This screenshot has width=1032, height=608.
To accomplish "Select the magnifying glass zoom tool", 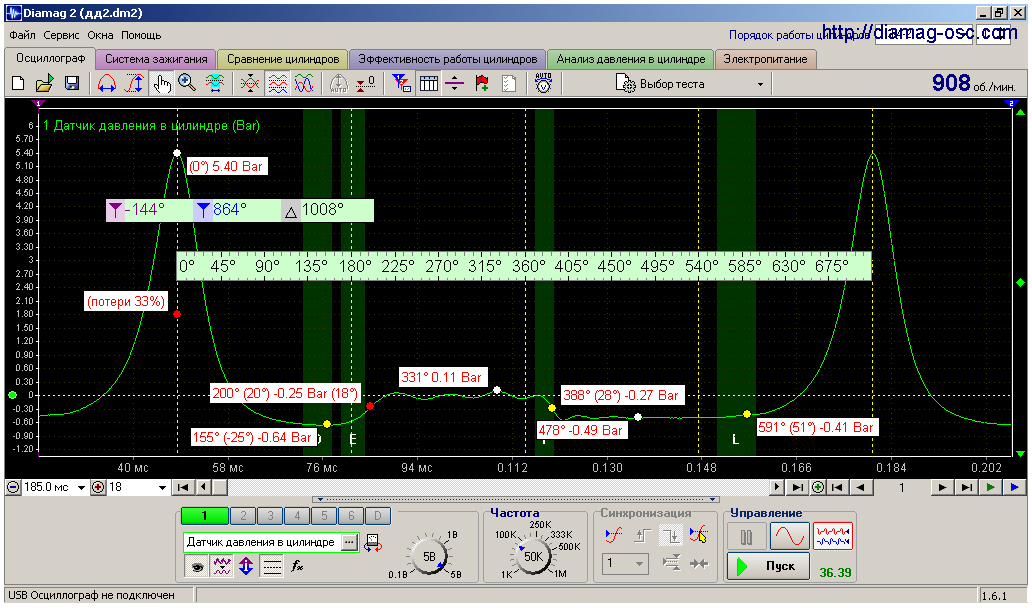I will tap(188, 83).
